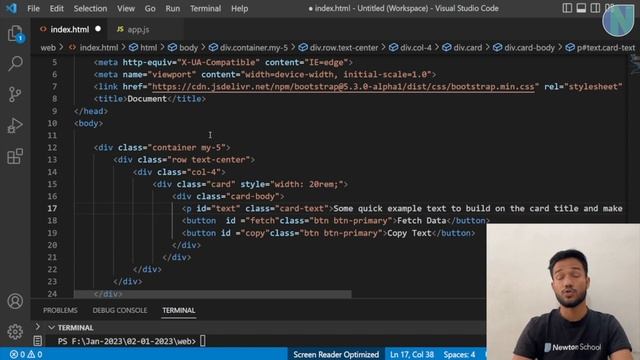Click the div.col-4 breadcrumb

click(416, 48)
